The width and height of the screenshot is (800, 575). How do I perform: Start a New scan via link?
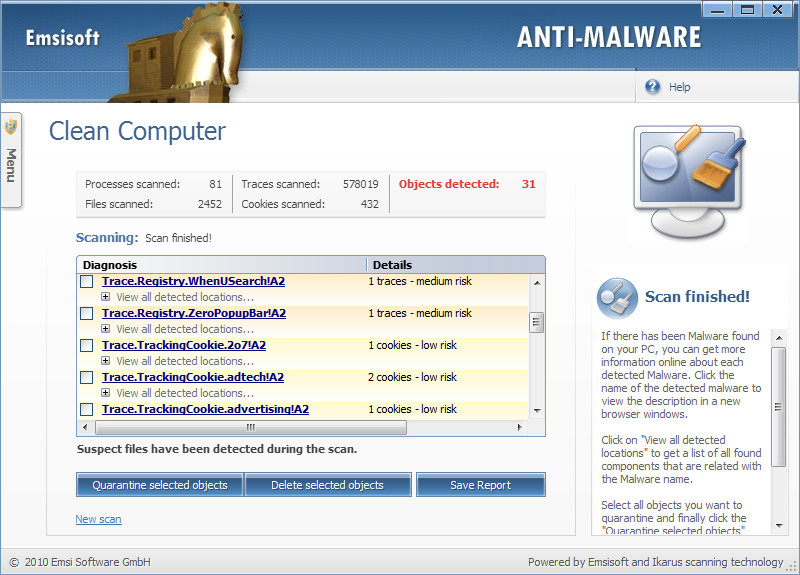98,519
